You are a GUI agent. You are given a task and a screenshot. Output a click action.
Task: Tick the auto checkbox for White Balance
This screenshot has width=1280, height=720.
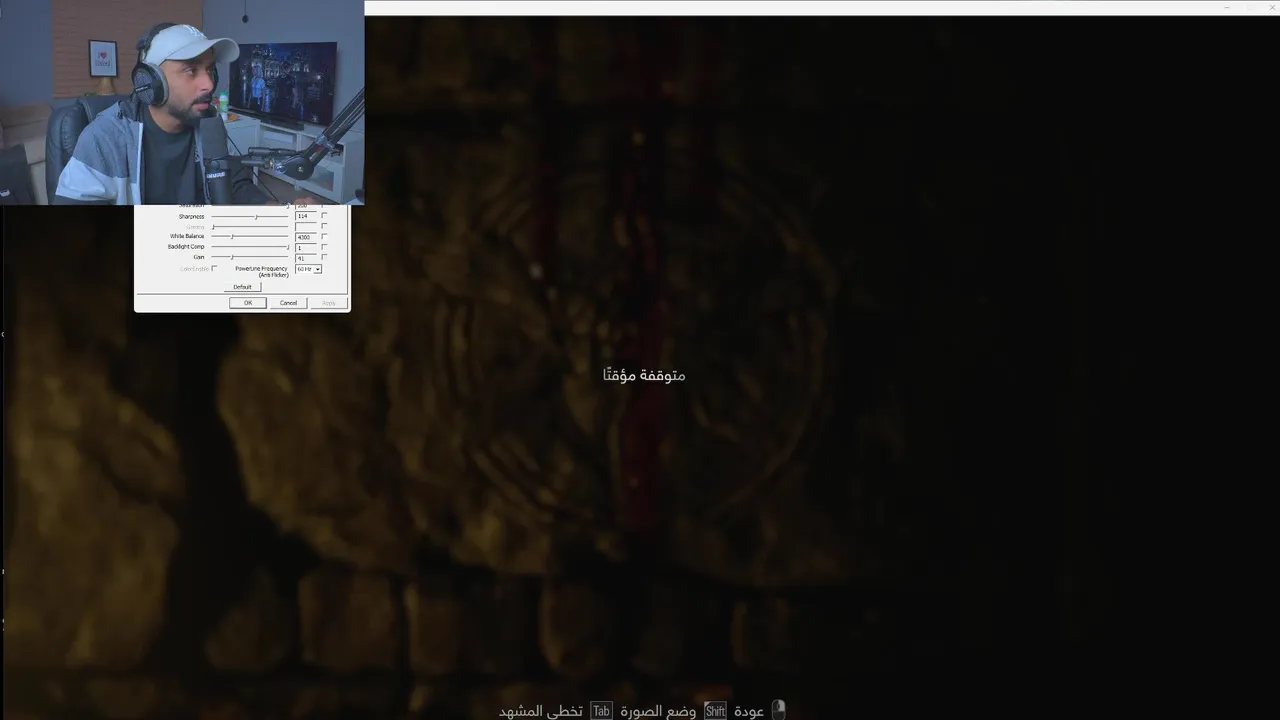(x=324, y=237)
